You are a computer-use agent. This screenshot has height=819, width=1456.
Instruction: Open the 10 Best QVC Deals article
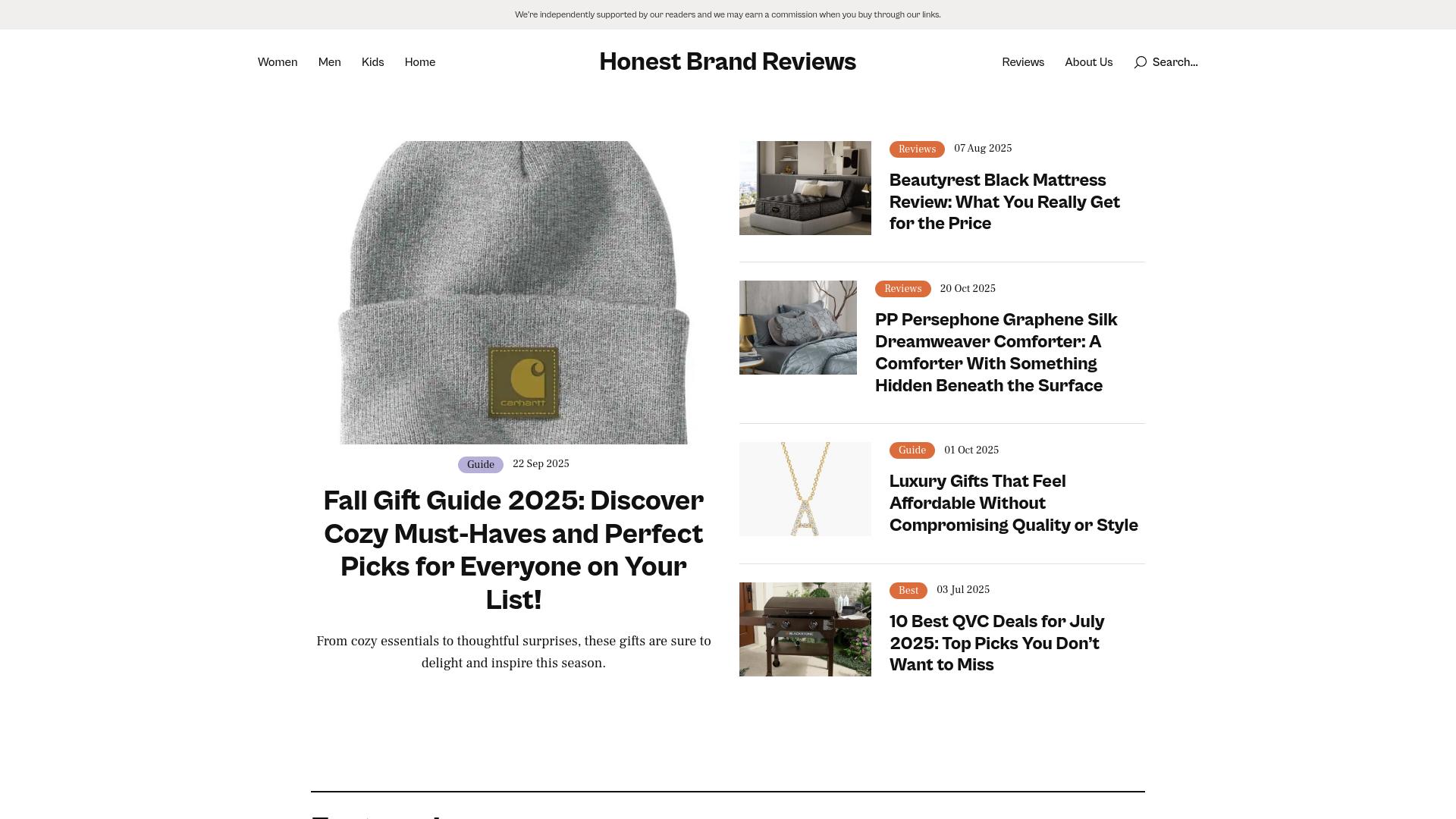996,643
